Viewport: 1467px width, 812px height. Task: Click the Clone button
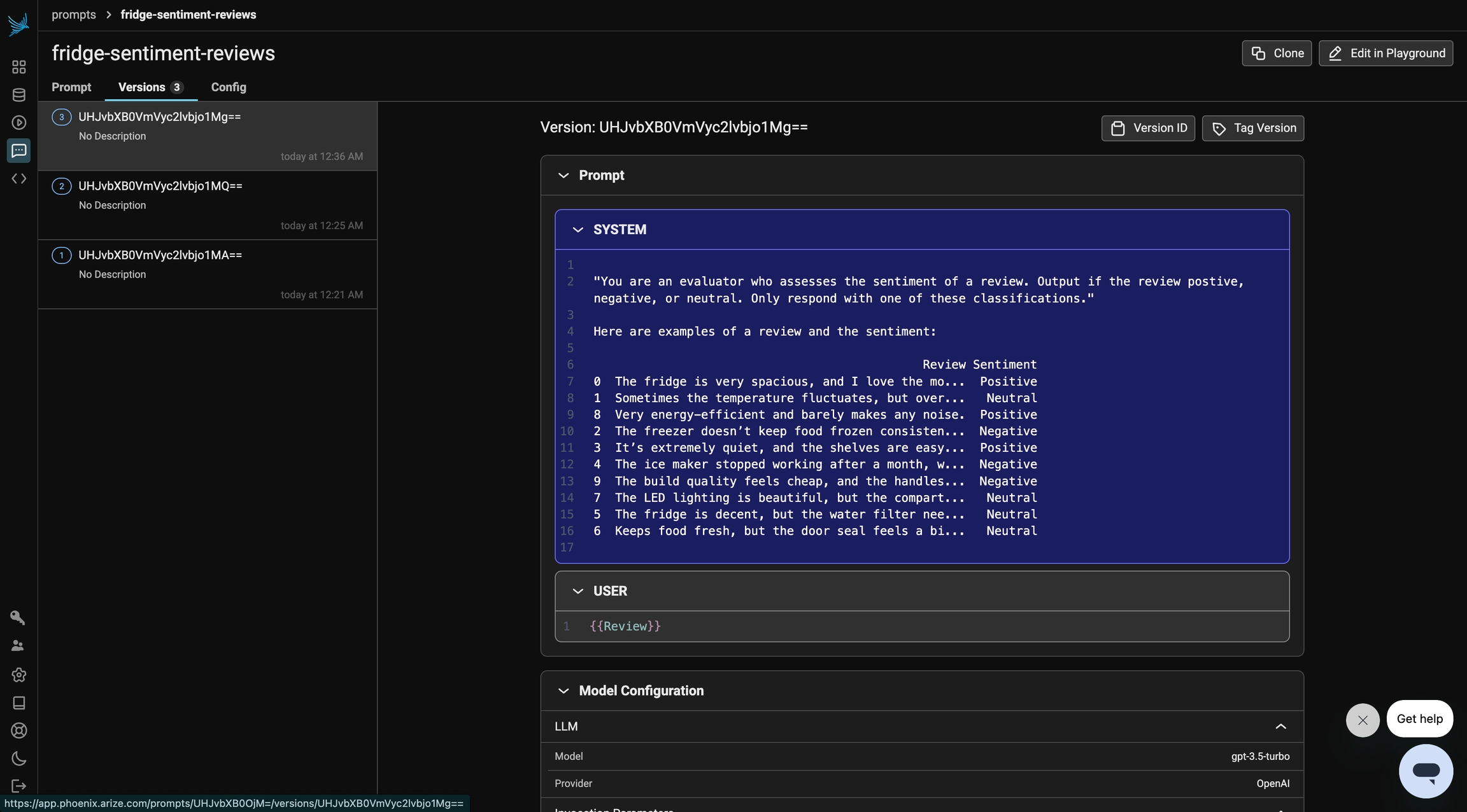1277,53
